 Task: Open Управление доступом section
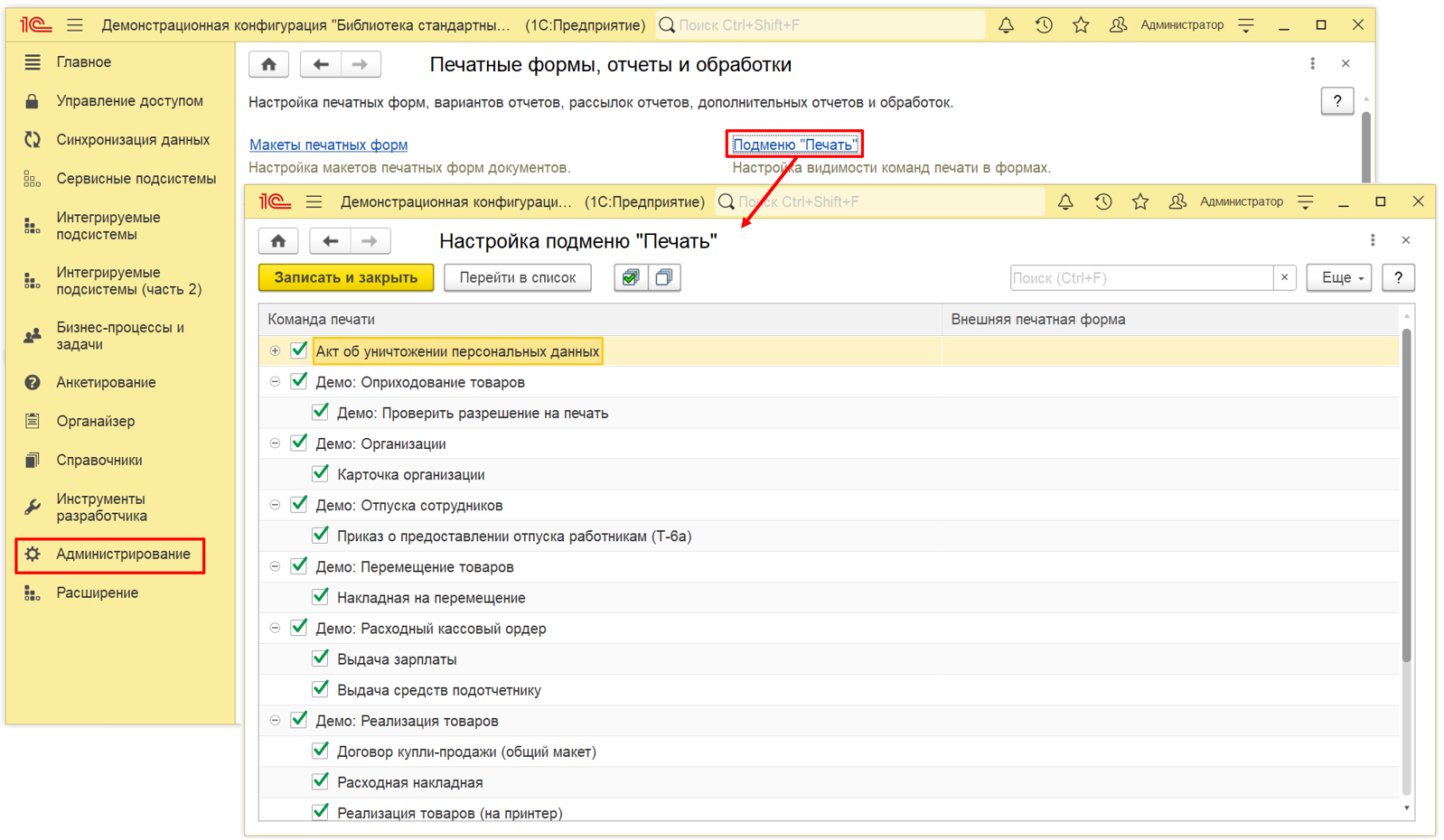(129, 101)
